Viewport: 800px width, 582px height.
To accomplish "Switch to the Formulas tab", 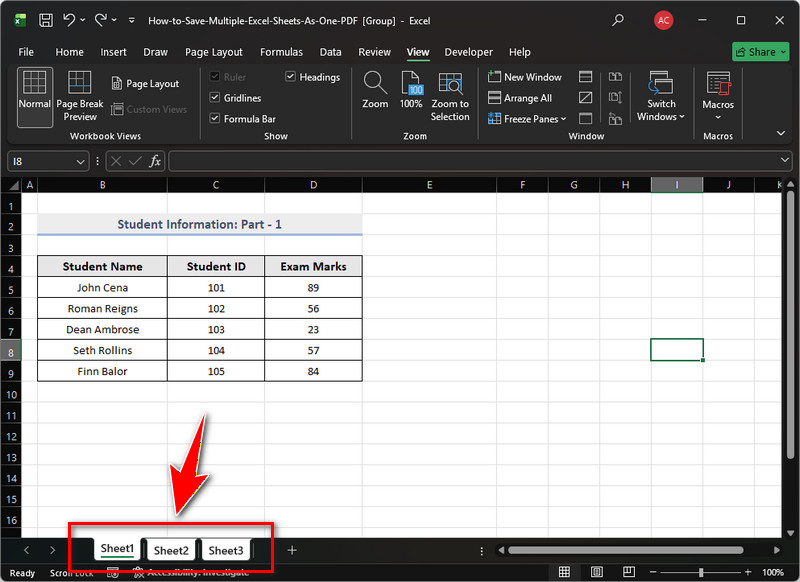I will tap(281, 52).
